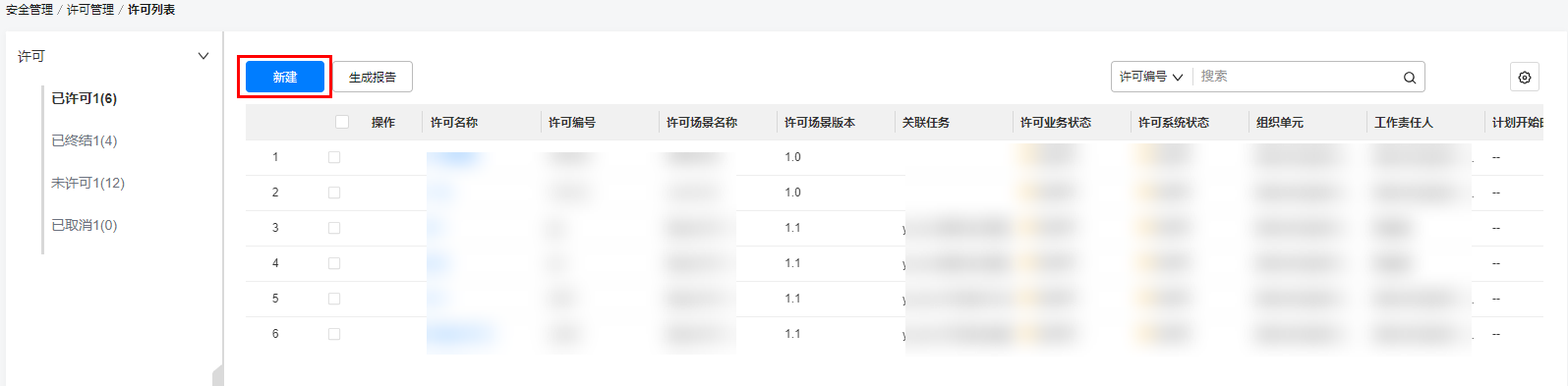Click the 新建 button
Viewport: 1568px width, 386px height.
tap(285, 77)
